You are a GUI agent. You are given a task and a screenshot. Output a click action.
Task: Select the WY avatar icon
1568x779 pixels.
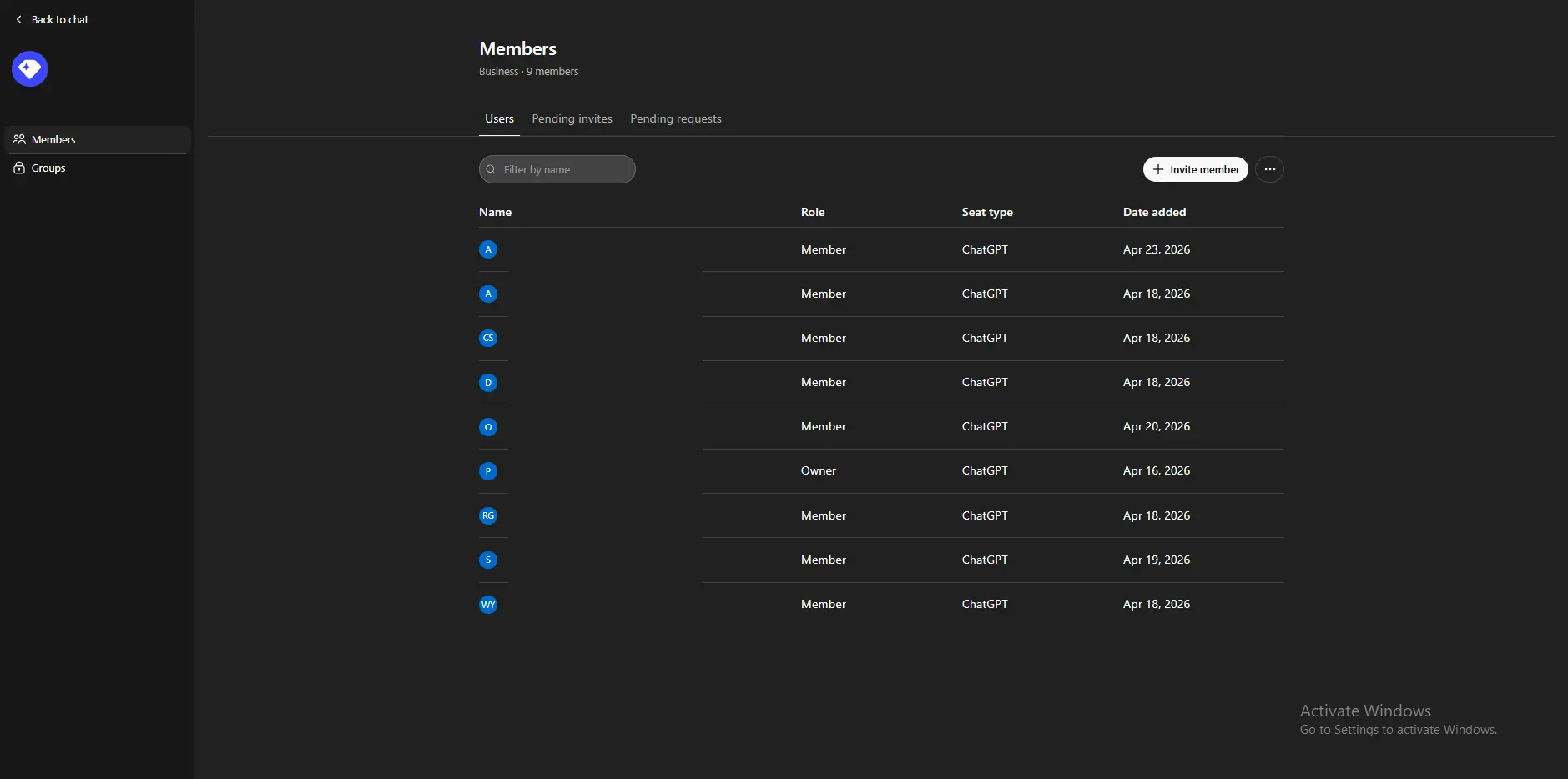(x=488, y=604)
